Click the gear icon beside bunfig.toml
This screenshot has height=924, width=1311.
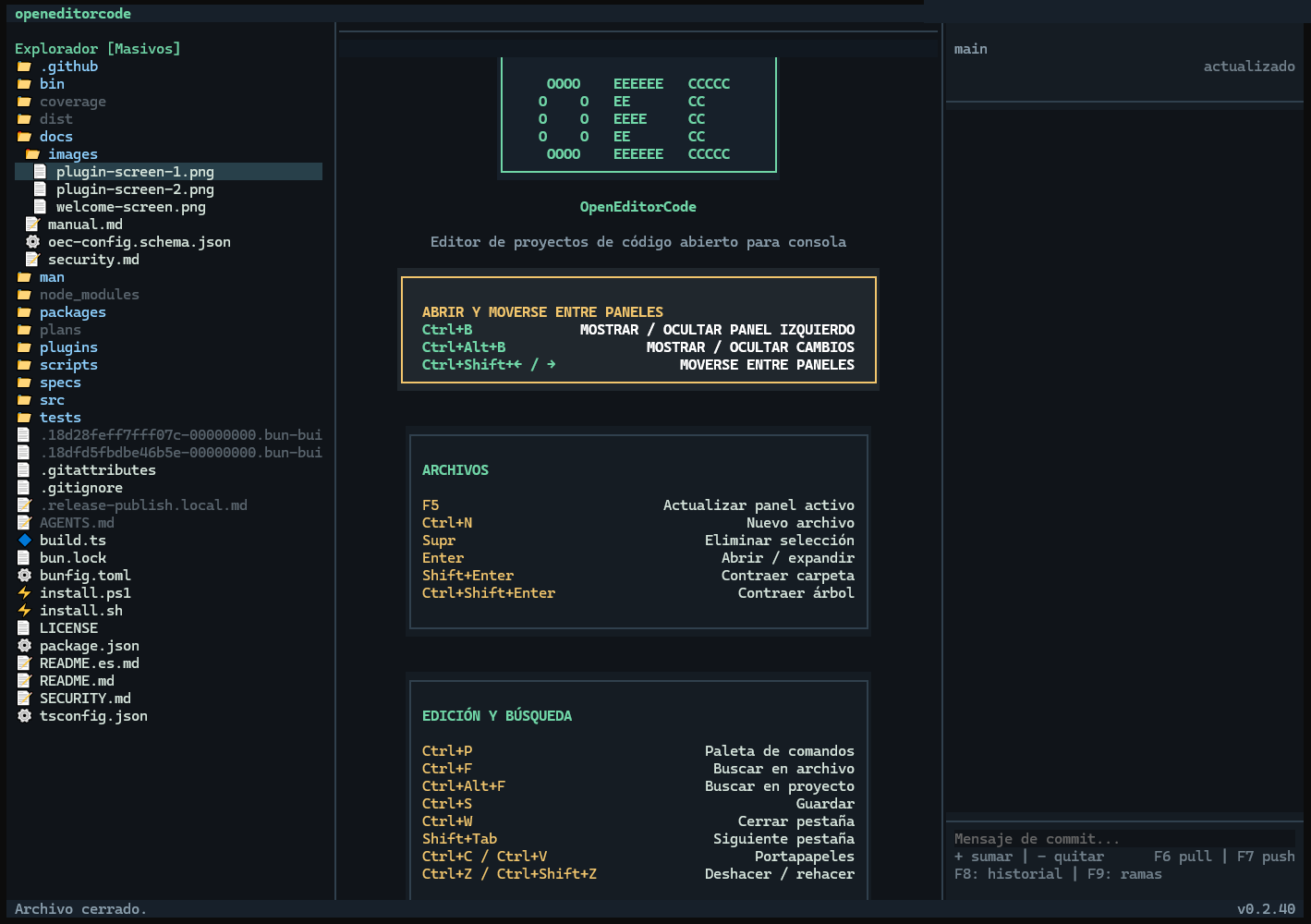(24, 576)
